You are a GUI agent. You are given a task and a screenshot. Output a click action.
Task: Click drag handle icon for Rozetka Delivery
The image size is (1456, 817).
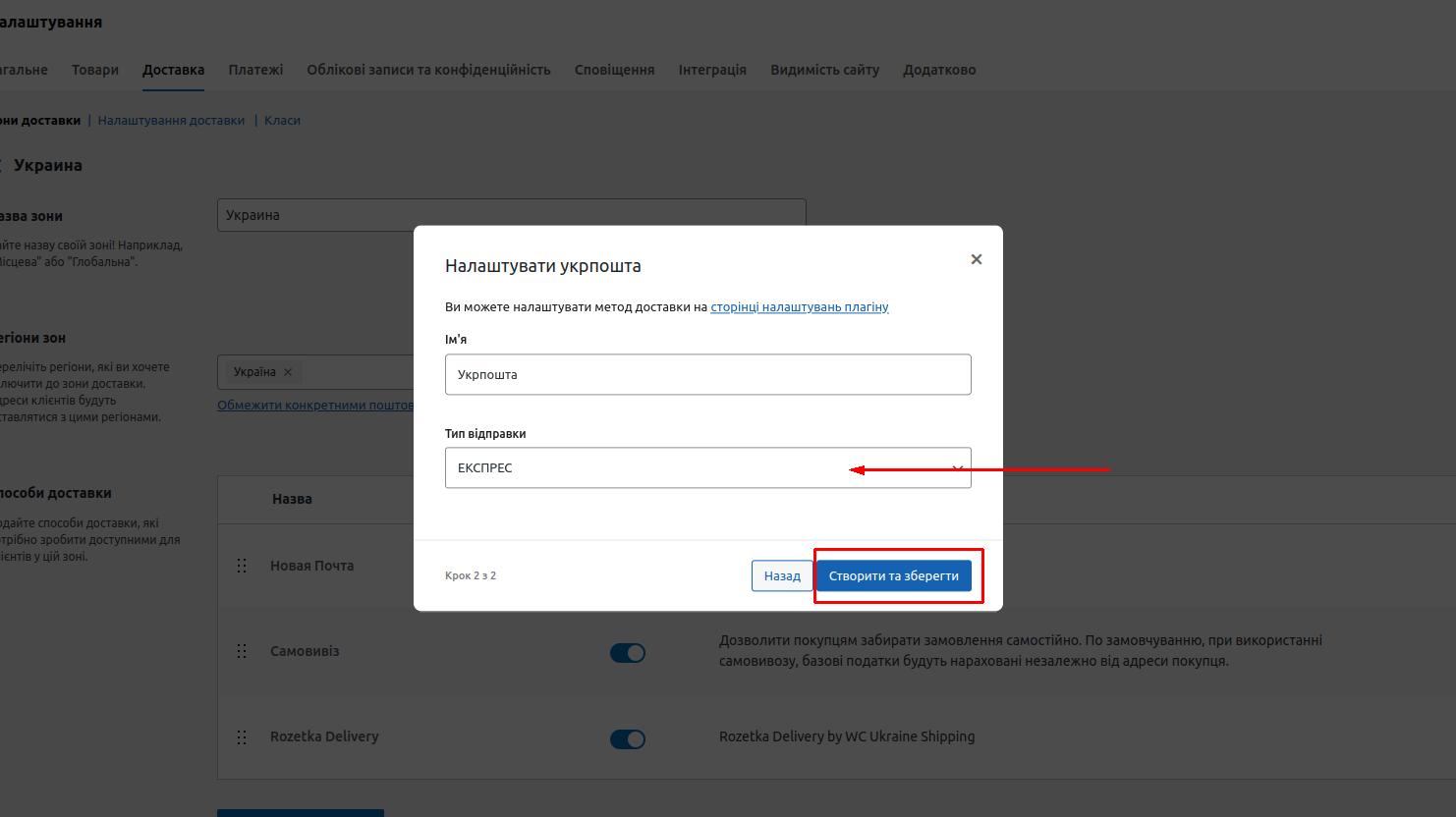[x=242, y=737]
